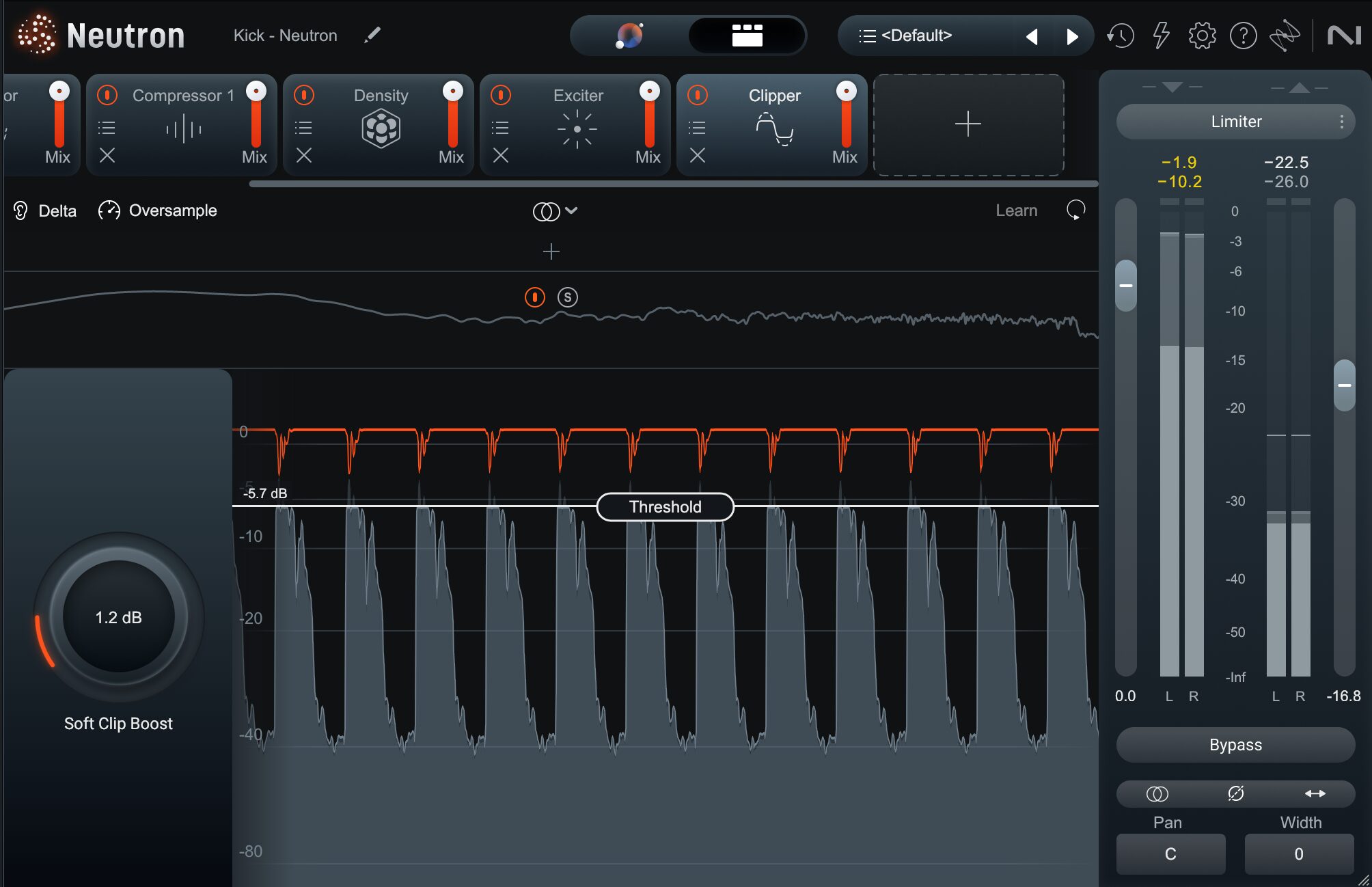
Task: Toggle Compressor 1 power button
Action: click(107, 95)
